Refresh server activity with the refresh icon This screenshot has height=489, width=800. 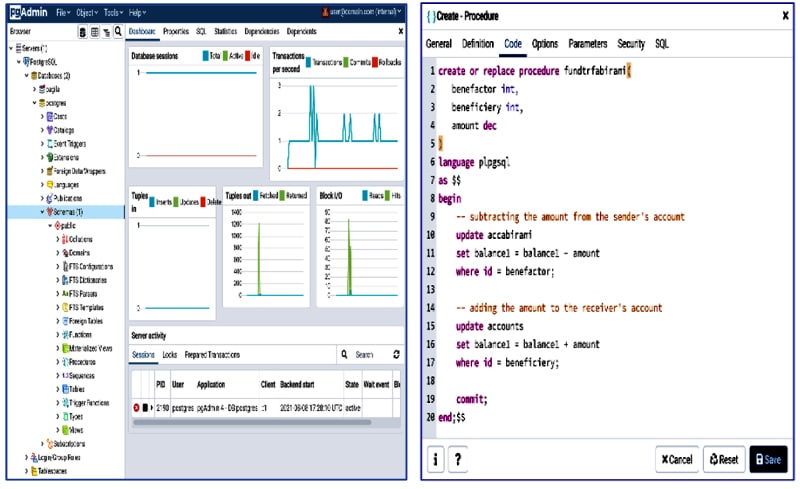pos(396,355)
